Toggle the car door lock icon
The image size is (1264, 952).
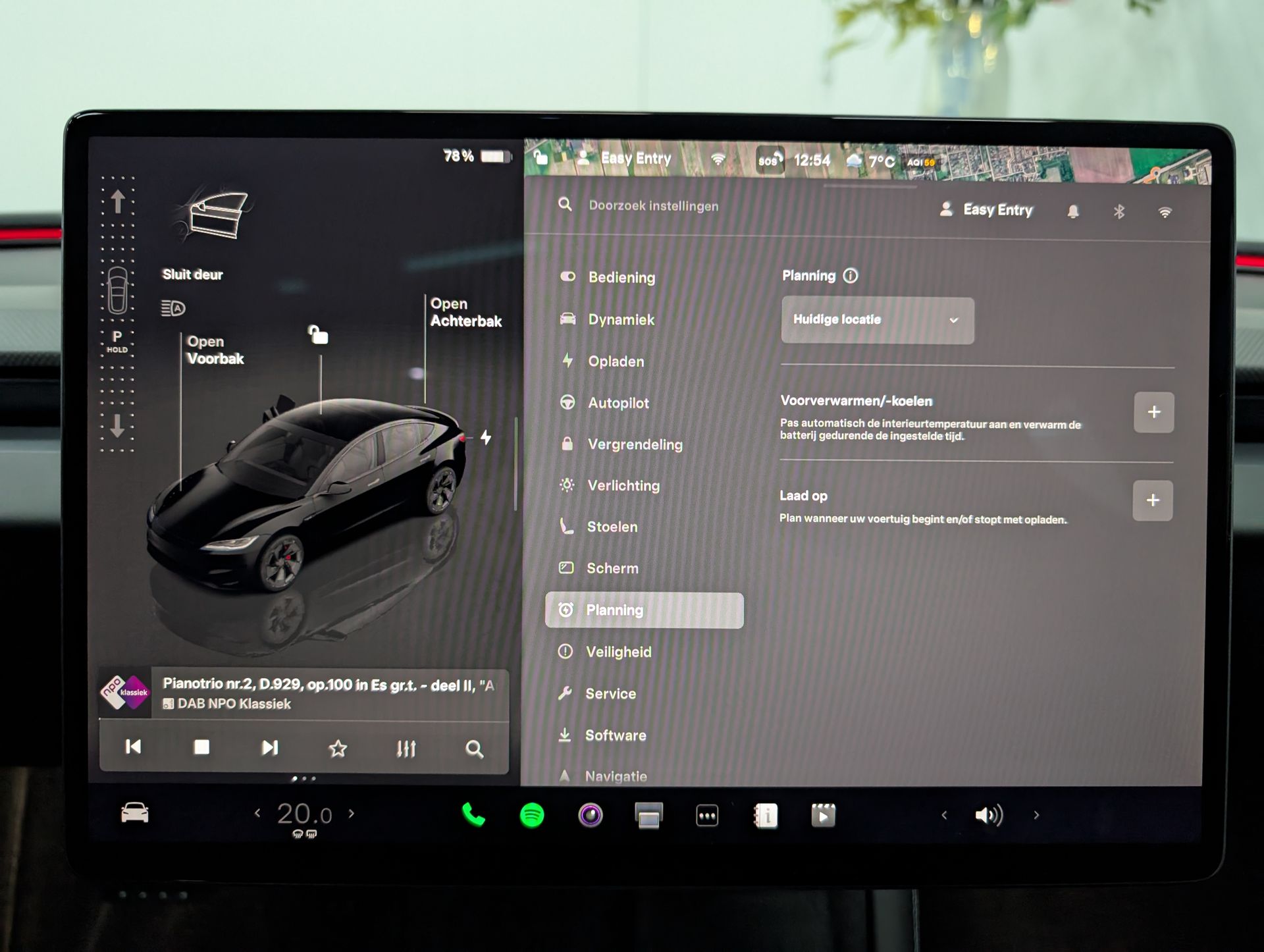(x=319, y=334)
